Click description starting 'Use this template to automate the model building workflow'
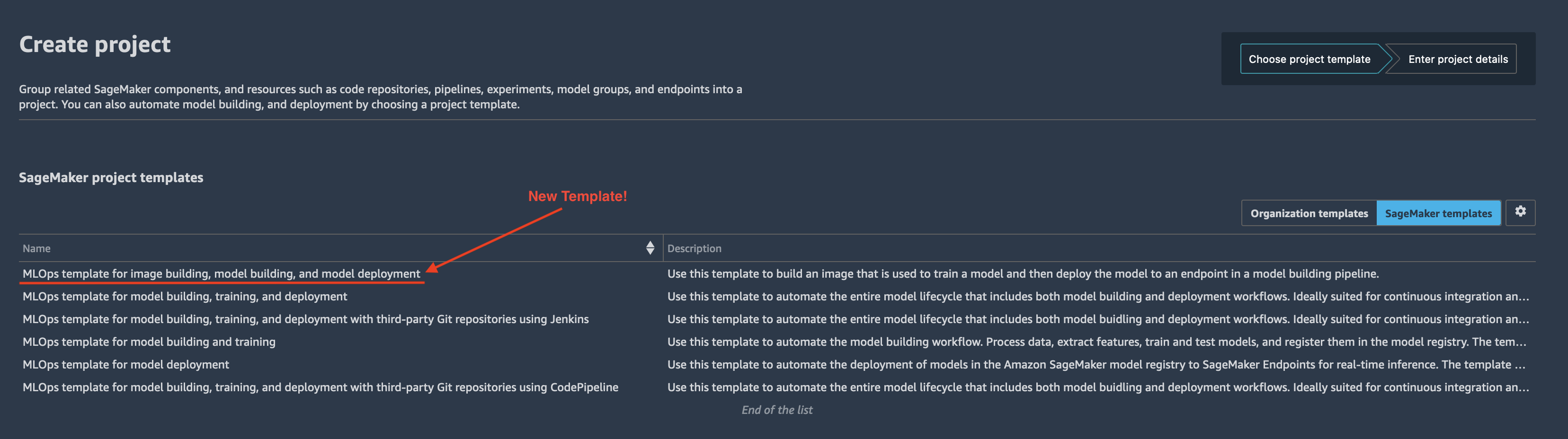The width and height of the screenshot is (1568, 439). pyautogui.click(x=1096, y=342)
